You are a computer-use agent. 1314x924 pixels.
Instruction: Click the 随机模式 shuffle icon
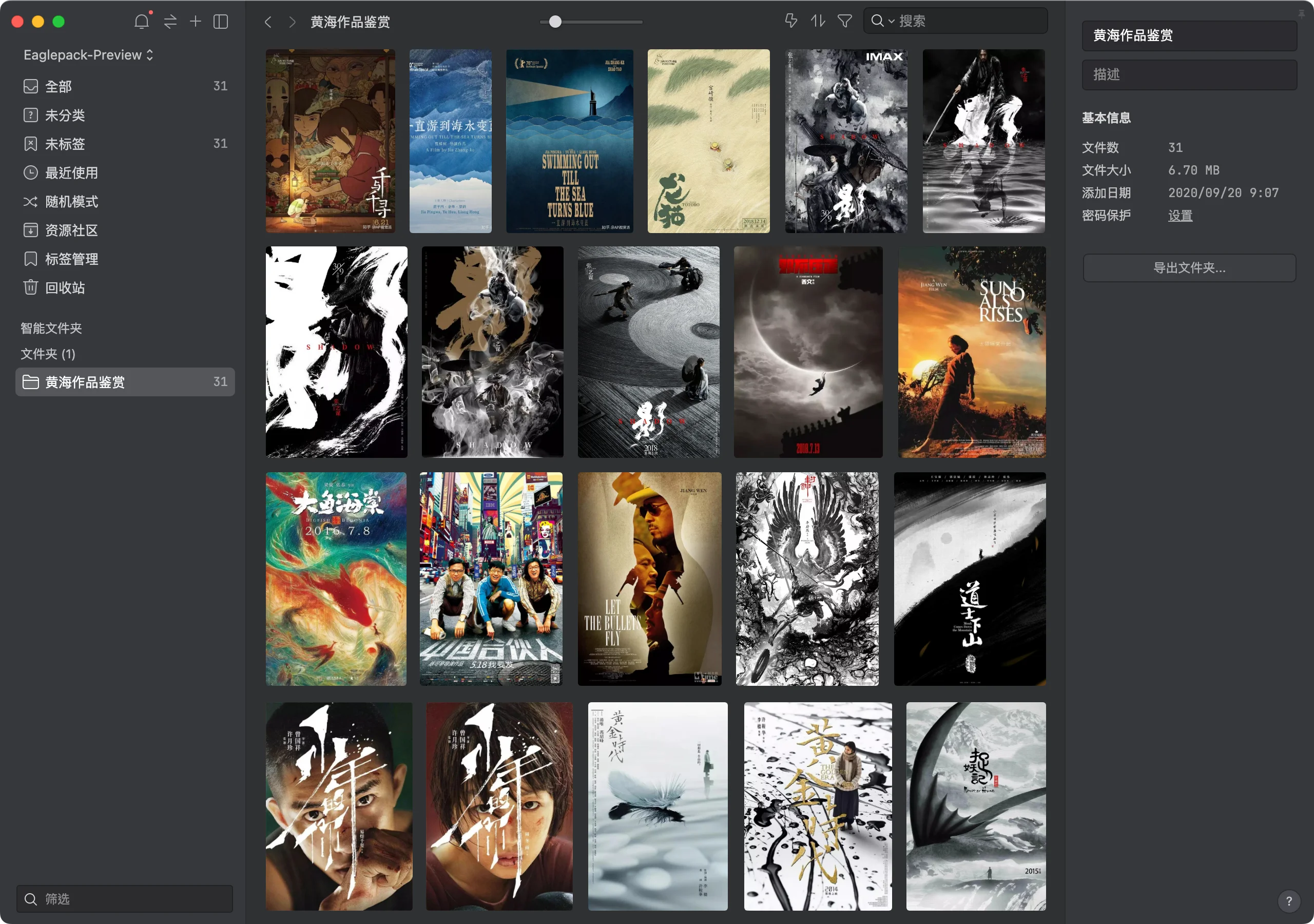pos(30,202)
